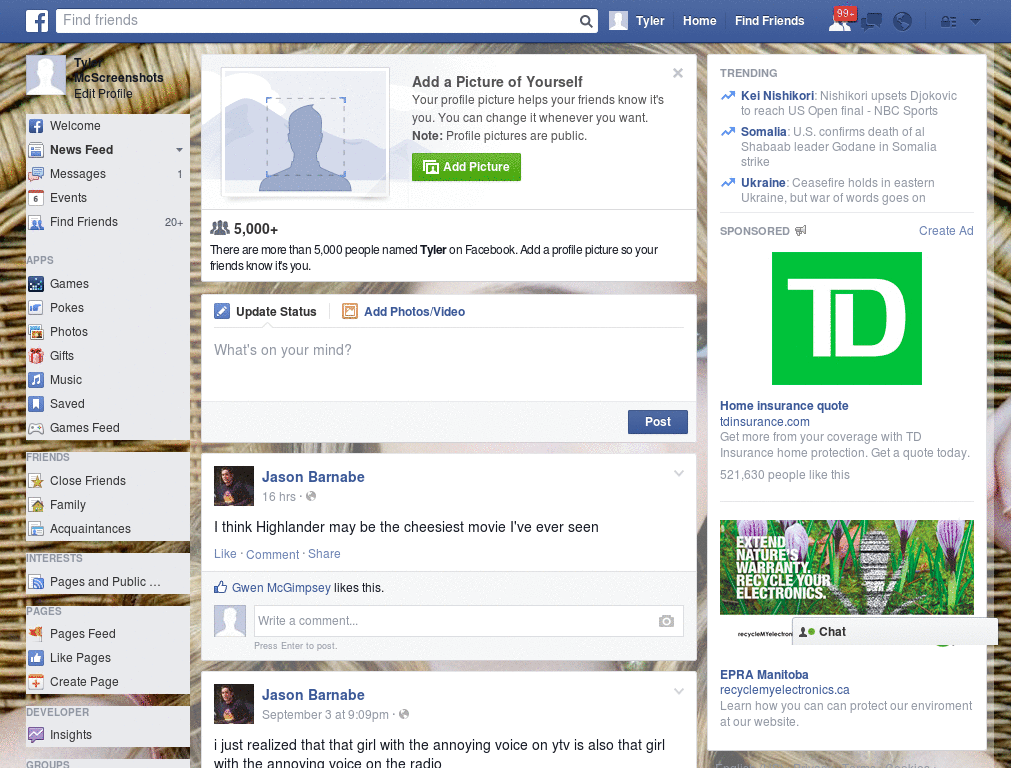Viewport: 1024px width, 768px height.
Task: Click the Close Friends star icon
Action: (x=36, y=481)
